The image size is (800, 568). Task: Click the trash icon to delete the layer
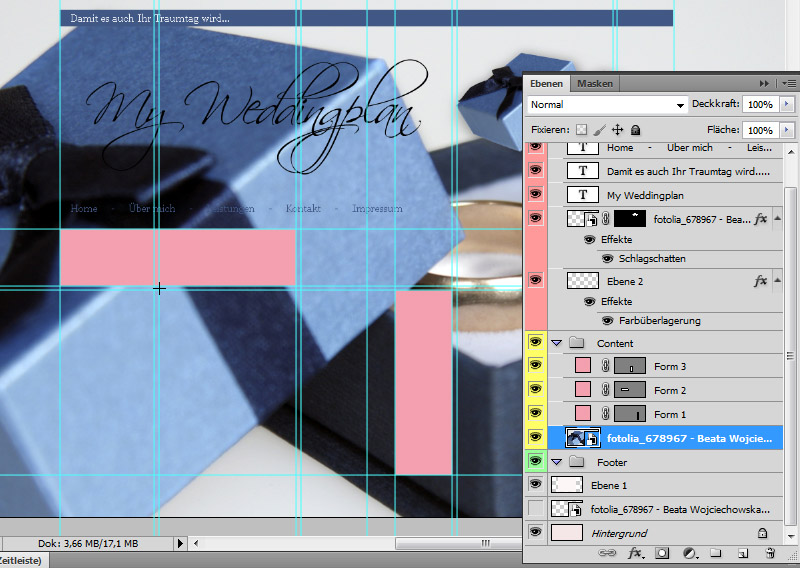pos(769,553)
